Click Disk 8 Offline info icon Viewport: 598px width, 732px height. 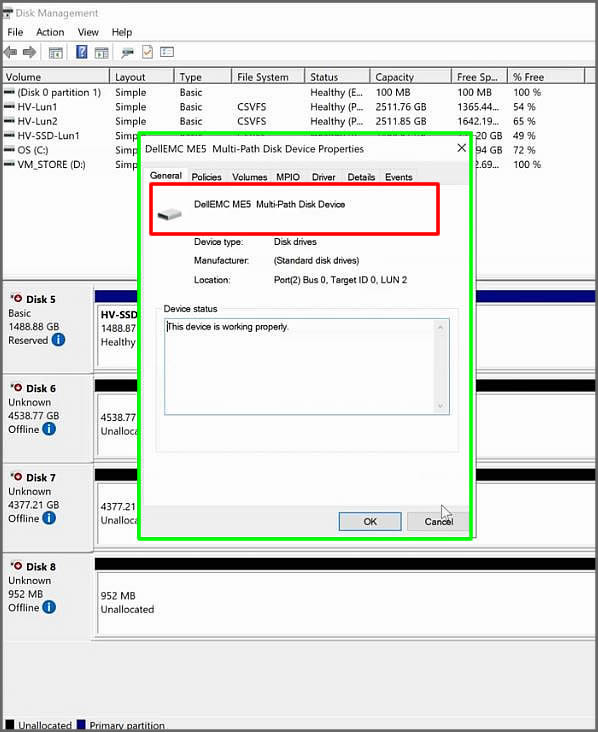[x=49, y=607]
